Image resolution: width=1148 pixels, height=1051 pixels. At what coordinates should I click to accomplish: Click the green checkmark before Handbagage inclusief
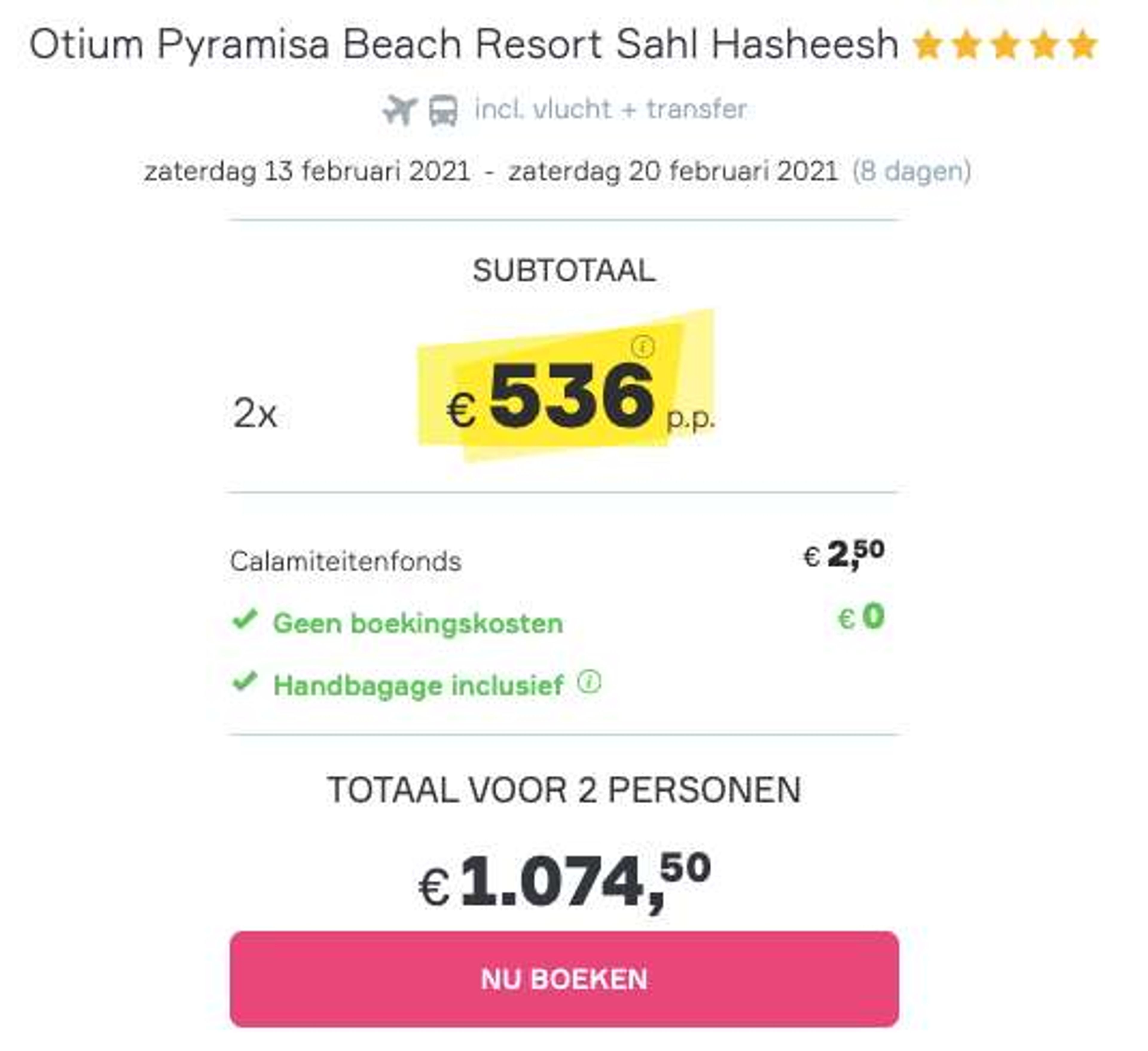tap(245, 681)
